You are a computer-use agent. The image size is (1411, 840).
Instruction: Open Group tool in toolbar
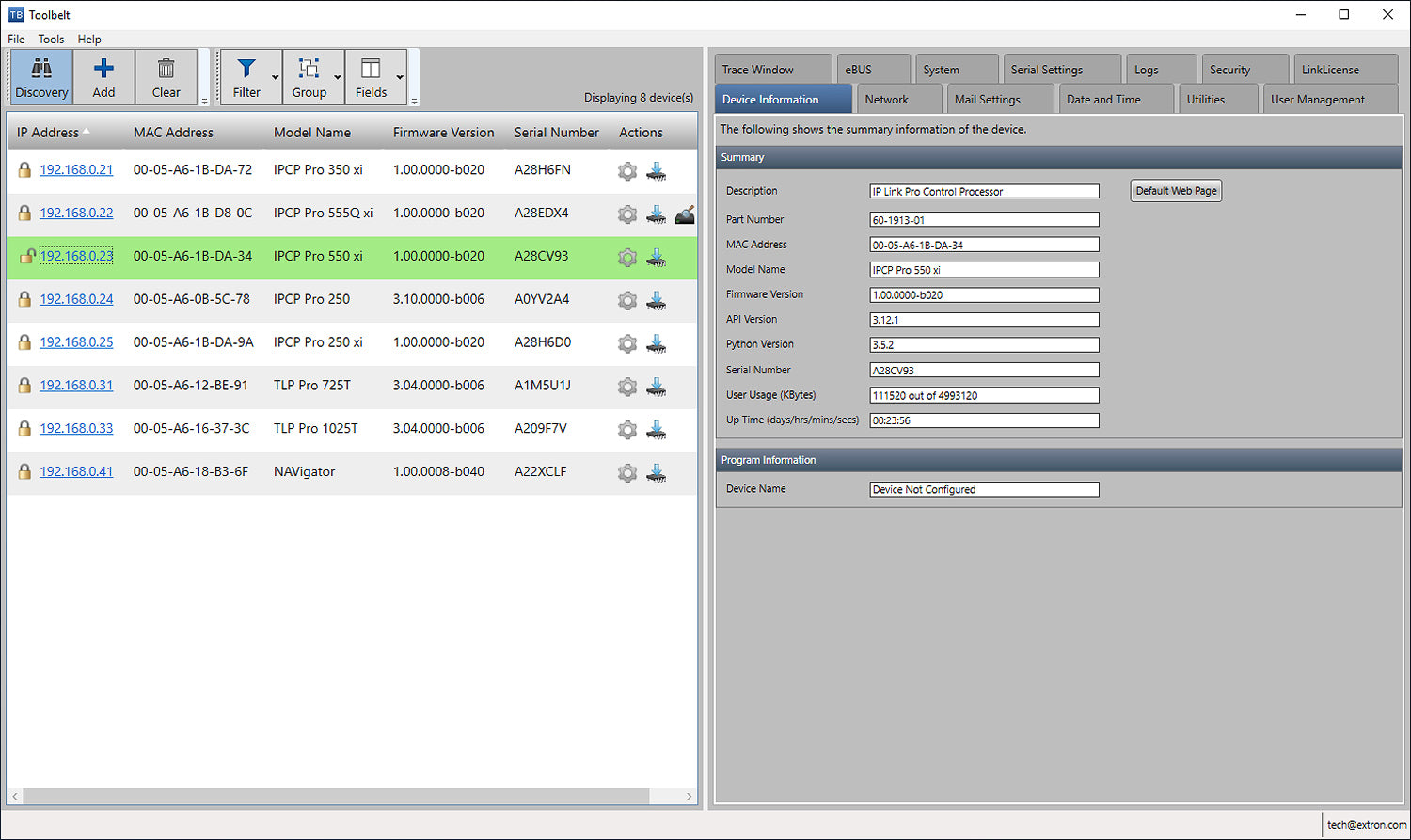pyautogui.click(x=309, y=77)
